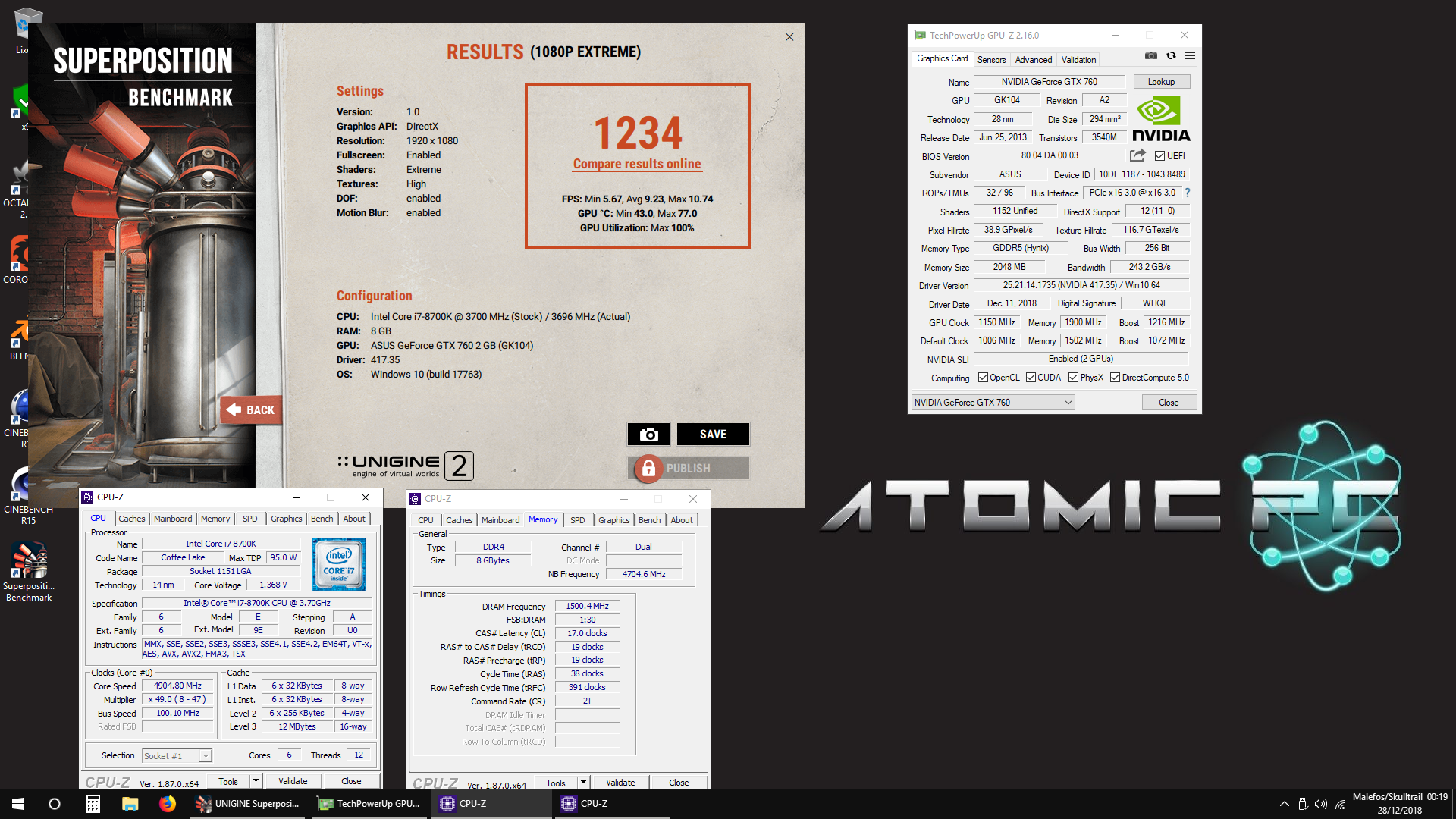Open Superposition Benchmark desktop shortcut

click(29, 573)
